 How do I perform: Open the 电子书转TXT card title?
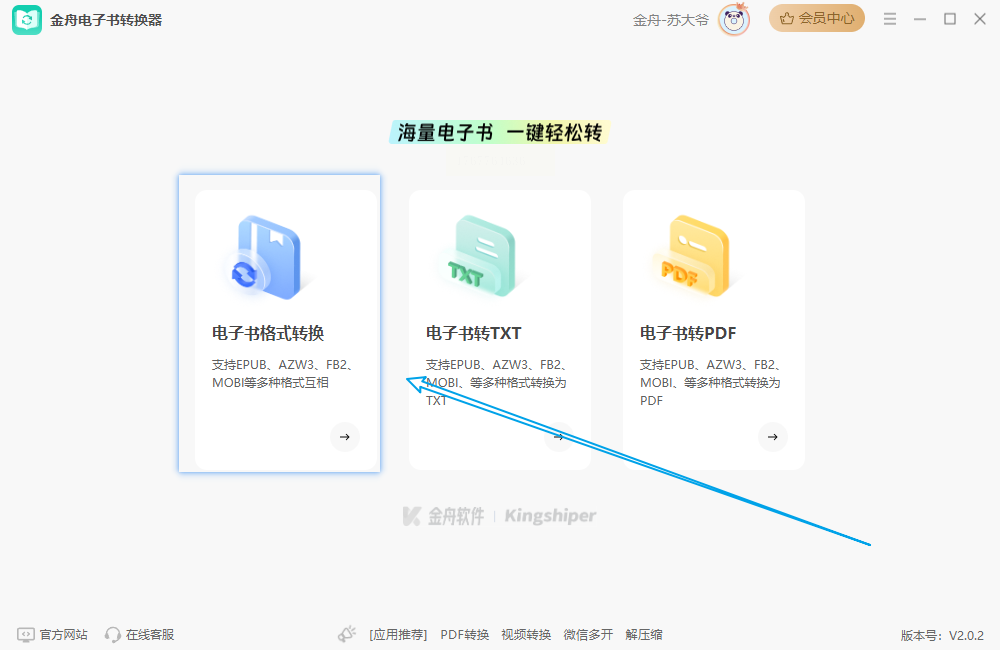473,333
